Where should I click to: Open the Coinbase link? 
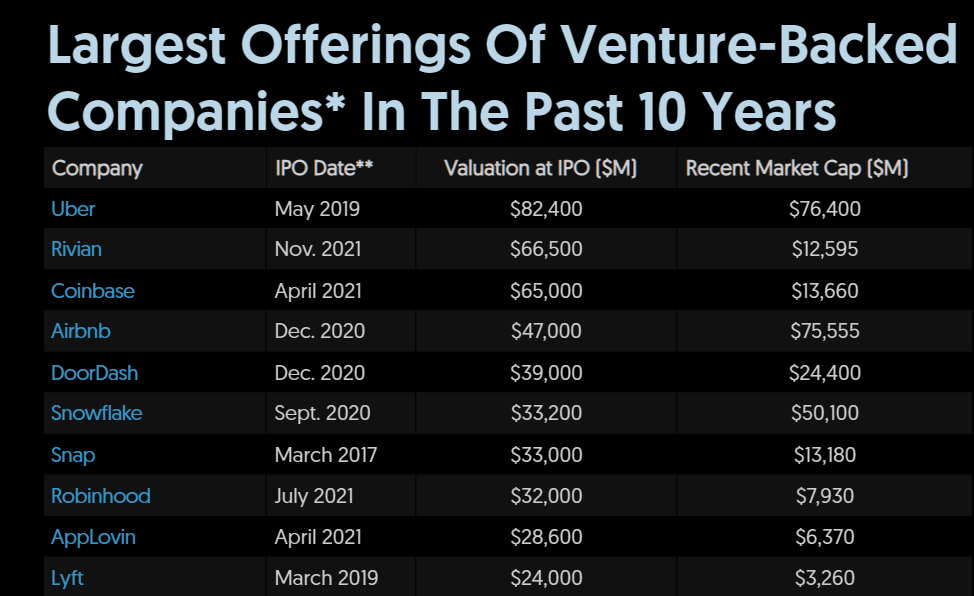(x=92, y=291)
